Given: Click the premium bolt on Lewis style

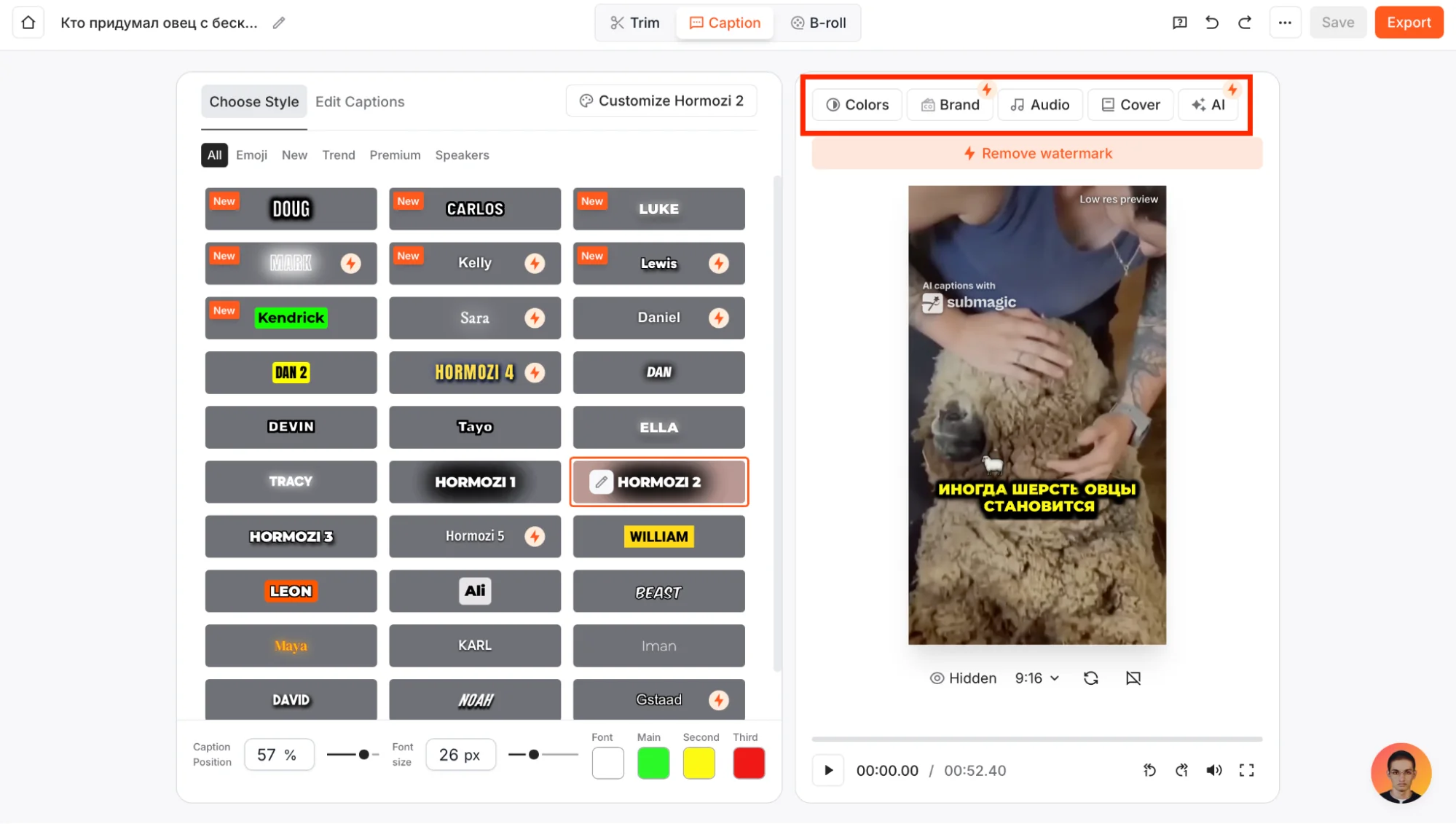Looking at the screenshot, I should tap(719, 263).
